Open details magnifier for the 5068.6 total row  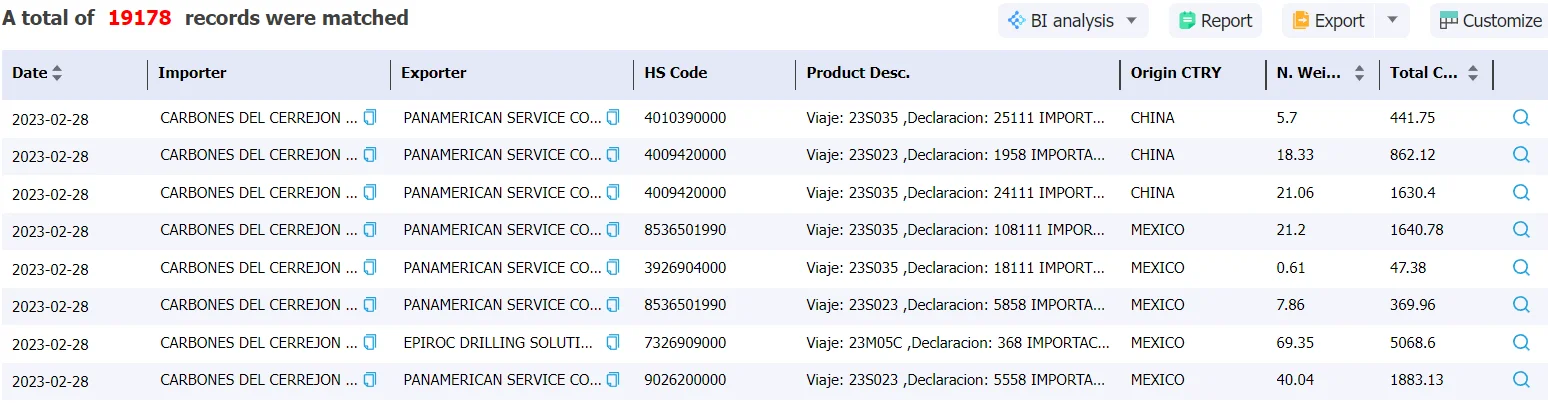tap(1521, 342)
